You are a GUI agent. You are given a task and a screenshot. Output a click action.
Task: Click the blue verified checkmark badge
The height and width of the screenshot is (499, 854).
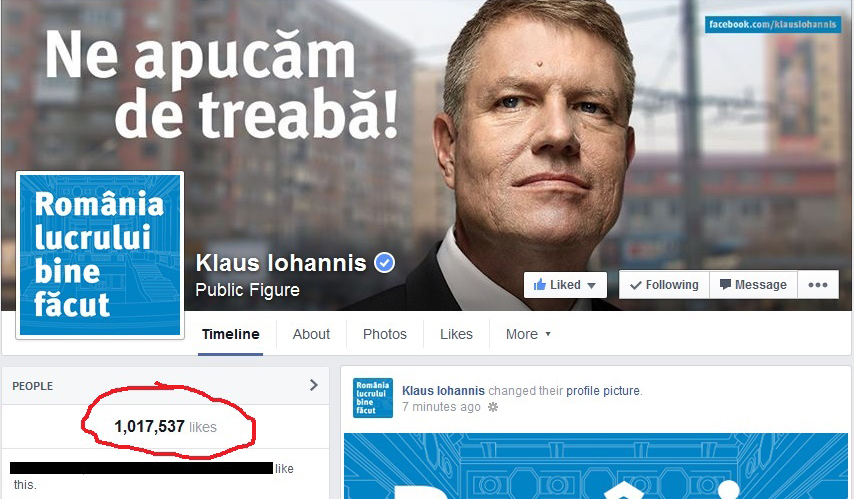tap(385, 263)
